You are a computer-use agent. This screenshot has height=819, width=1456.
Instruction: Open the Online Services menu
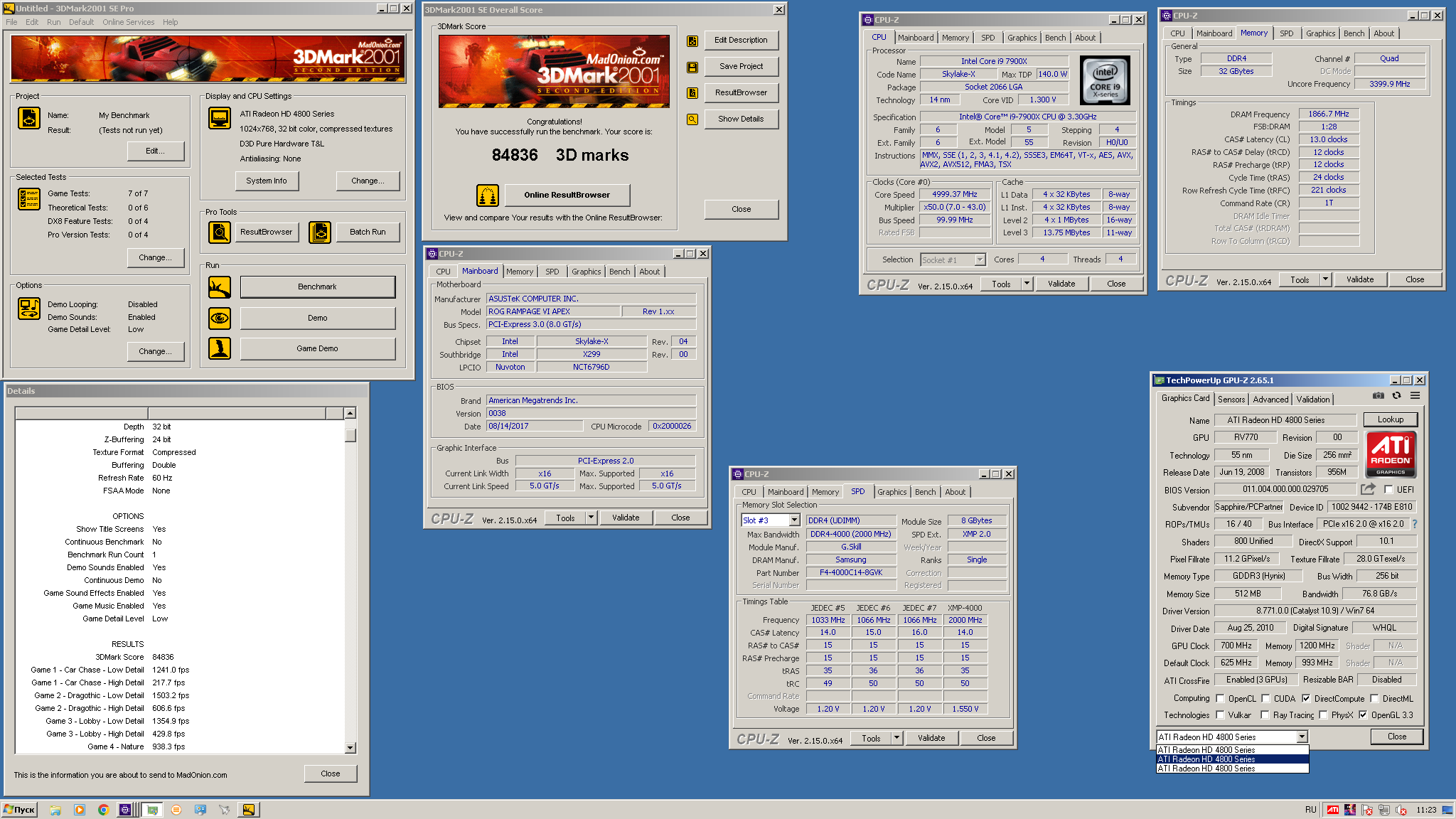[128, 22]
